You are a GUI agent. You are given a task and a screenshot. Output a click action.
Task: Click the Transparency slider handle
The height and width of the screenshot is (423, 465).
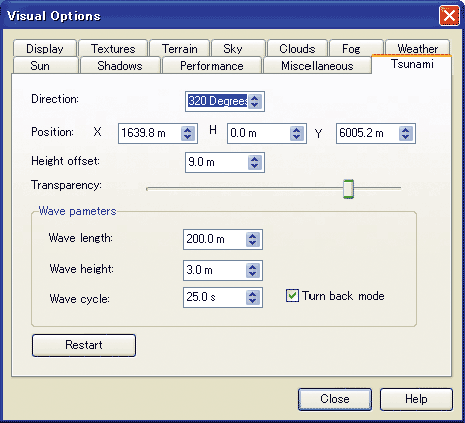[x=348, y=189]
